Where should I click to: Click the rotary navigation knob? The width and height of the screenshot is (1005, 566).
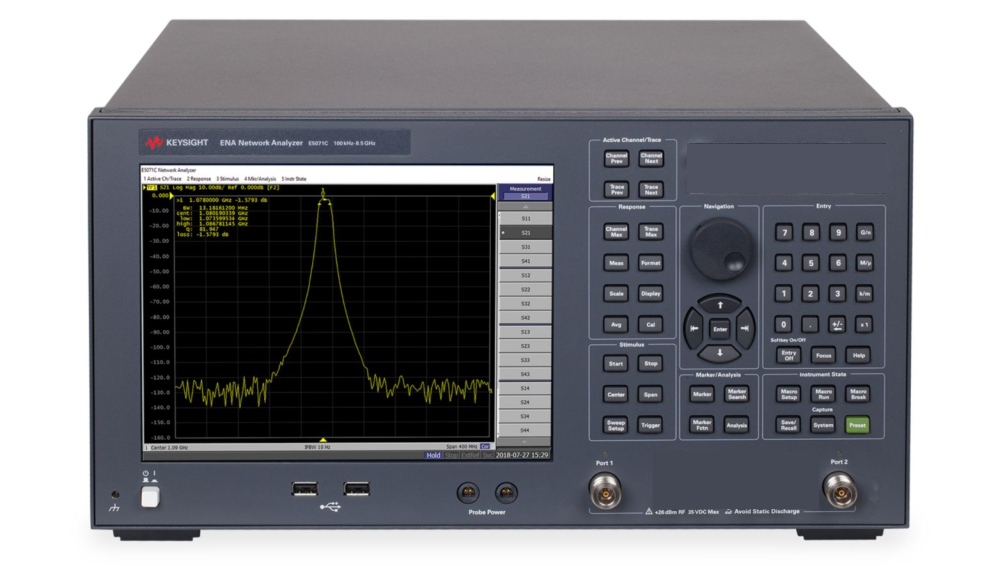[x=721, y=249]
